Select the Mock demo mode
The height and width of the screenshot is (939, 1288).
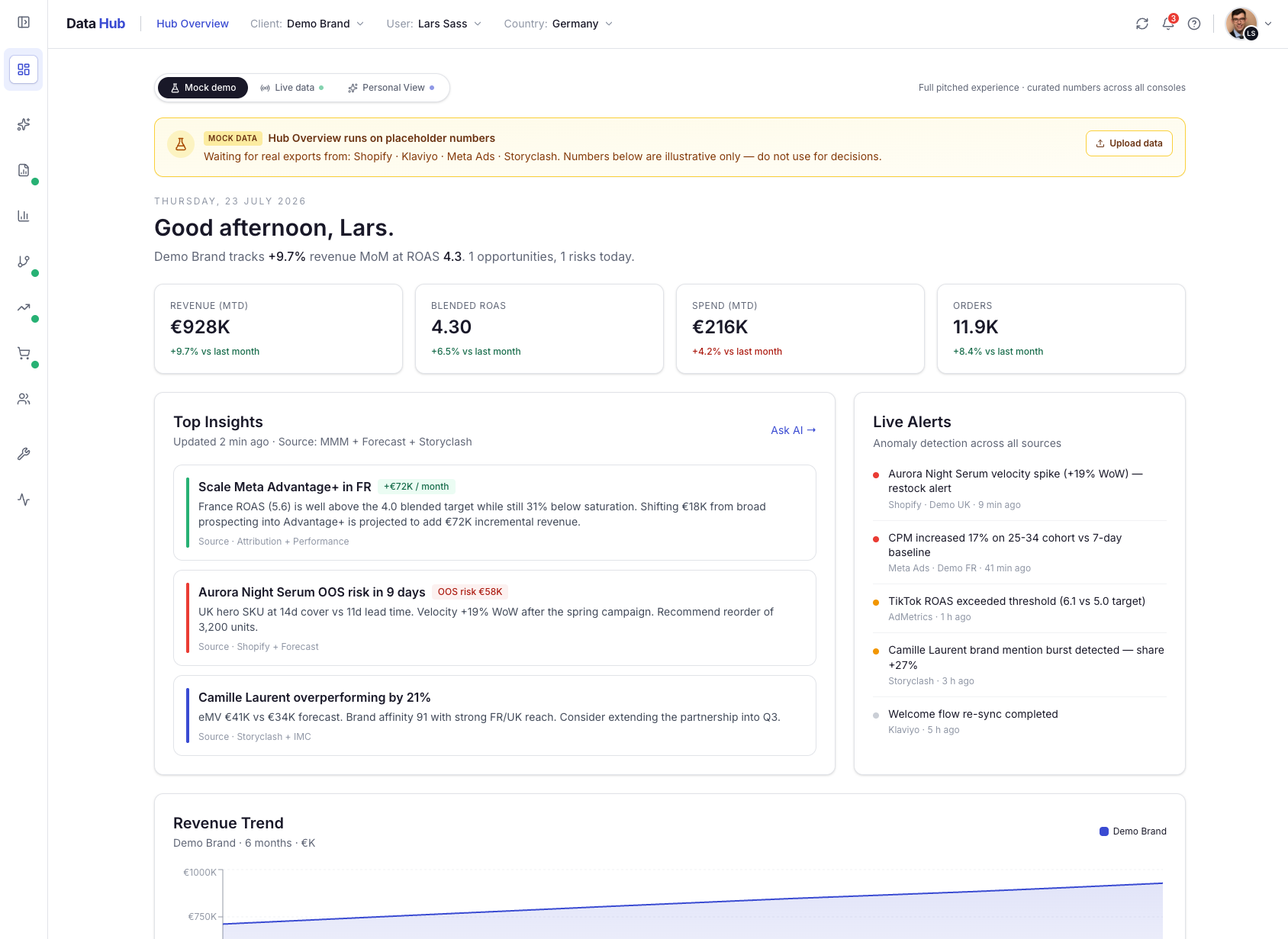pyautogui.click(x=203, y=88)
